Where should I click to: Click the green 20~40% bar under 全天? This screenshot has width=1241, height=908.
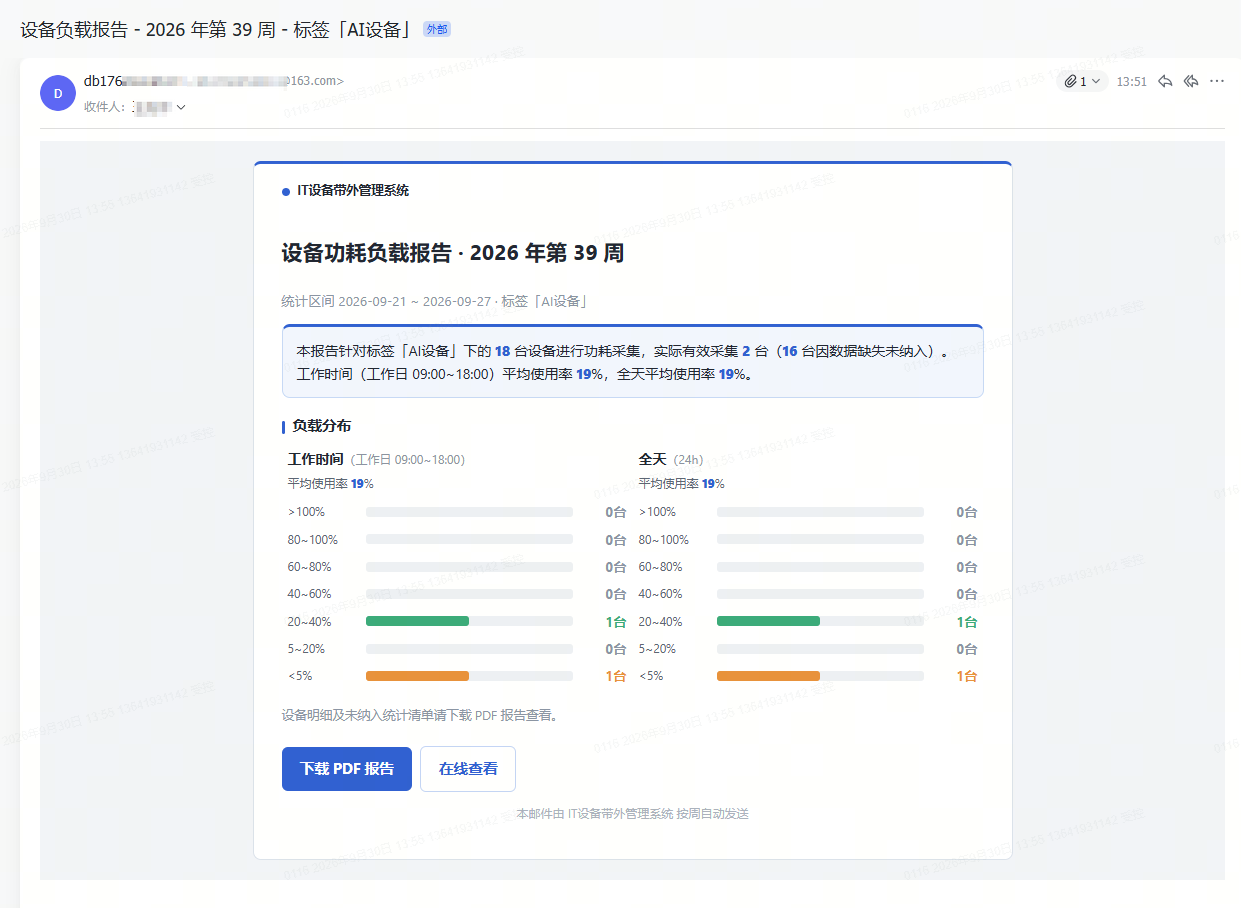pos(768,621)
